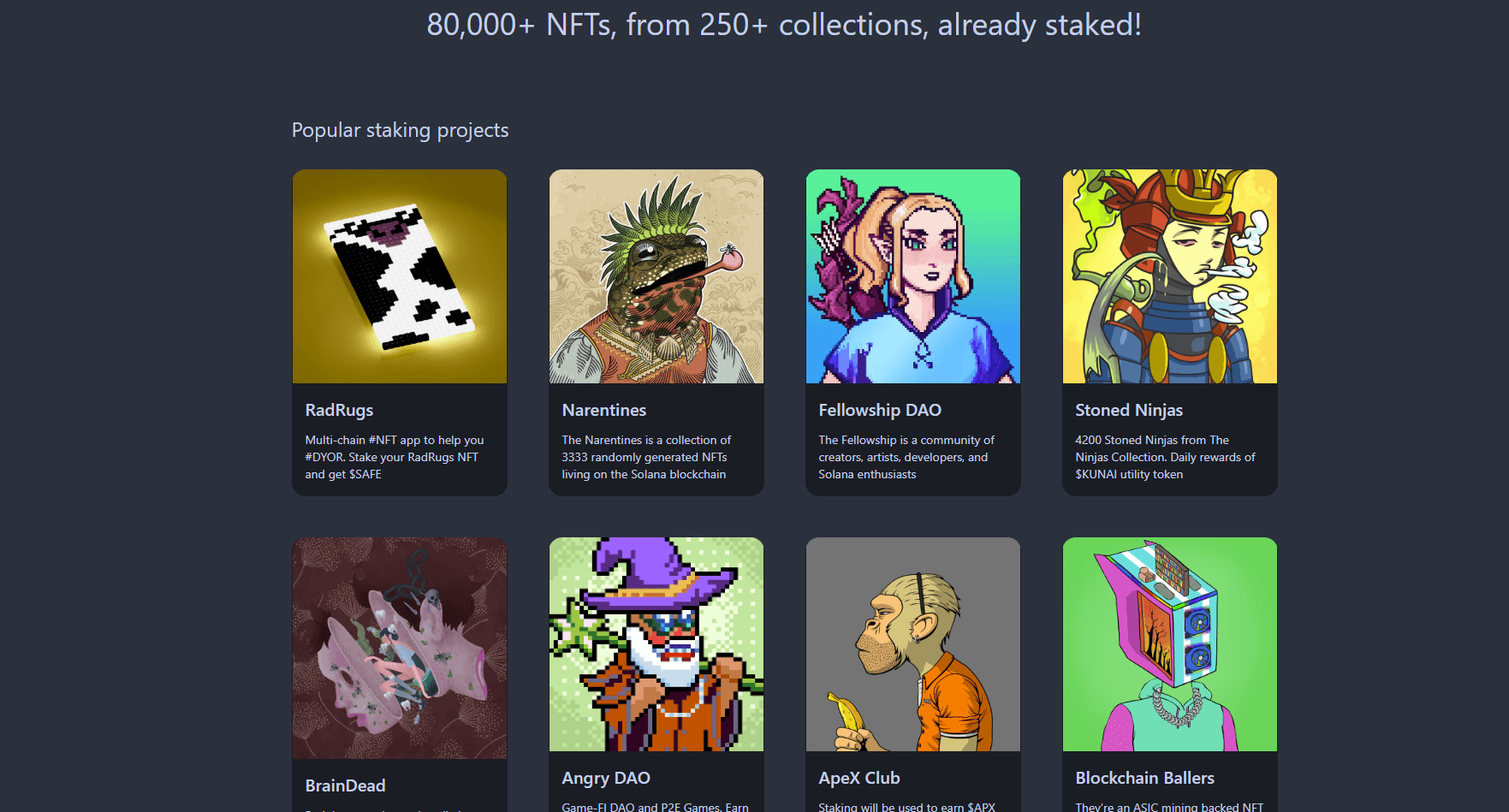Screen dimensions: 1509x812
Task: Click the Fellowship DAO title
Action: (879, 410)
